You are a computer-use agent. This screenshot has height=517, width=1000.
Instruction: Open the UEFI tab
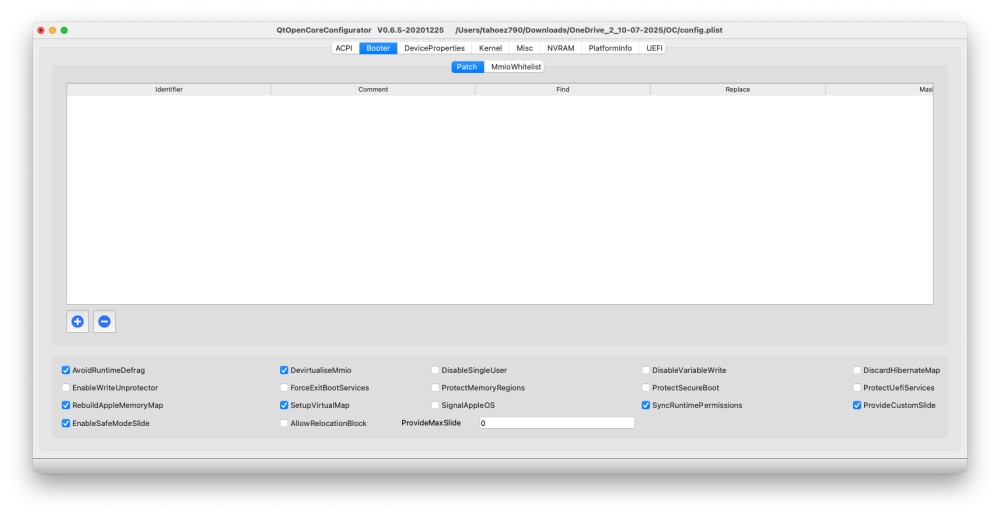click(654, 48)
